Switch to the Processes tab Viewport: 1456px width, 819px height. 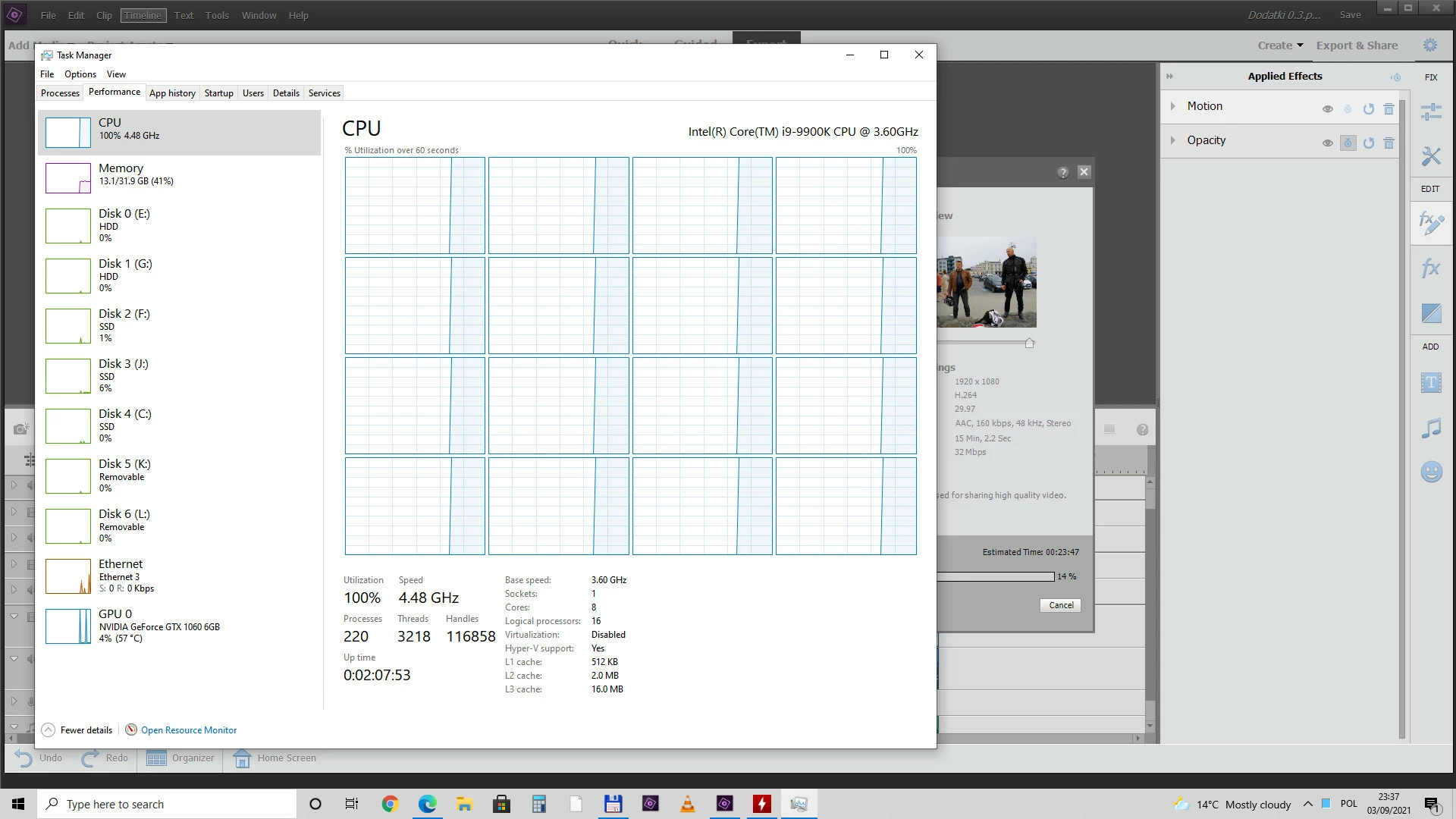pyautogui.click(x=60, y=93)
